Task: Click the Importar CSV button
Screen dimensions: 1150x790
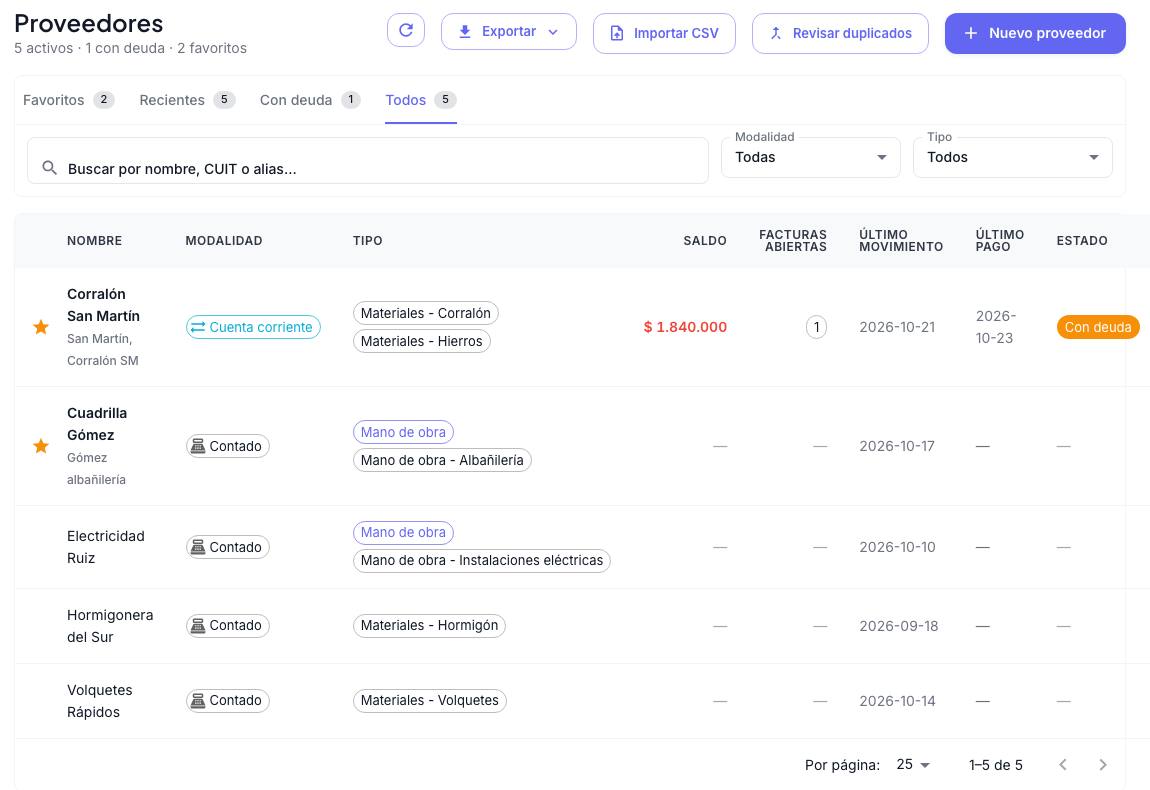Action: [x=664, y=33]
